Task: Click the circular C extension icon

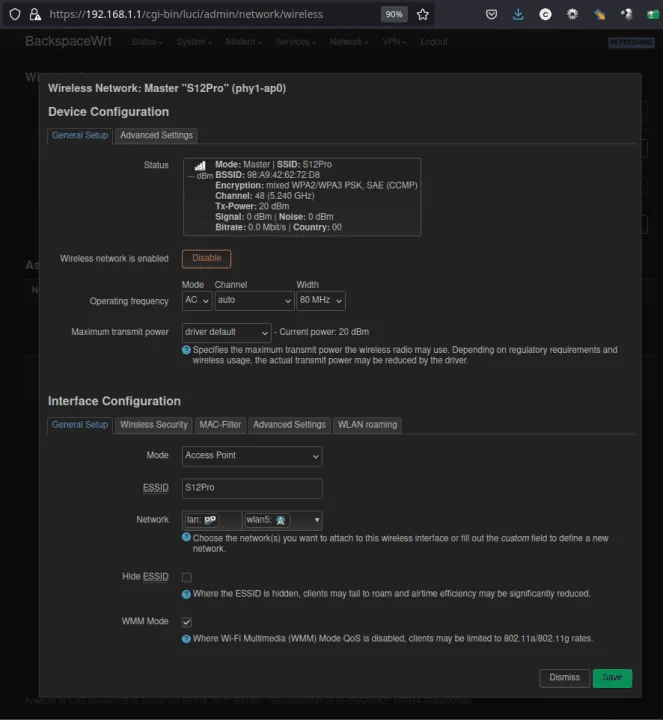Action: click(545, 14)
